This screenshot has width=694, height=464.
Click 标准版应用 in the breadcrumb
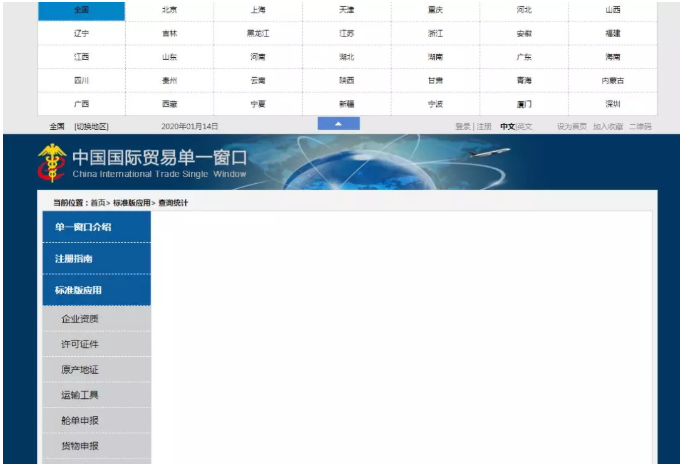[131, 203]
